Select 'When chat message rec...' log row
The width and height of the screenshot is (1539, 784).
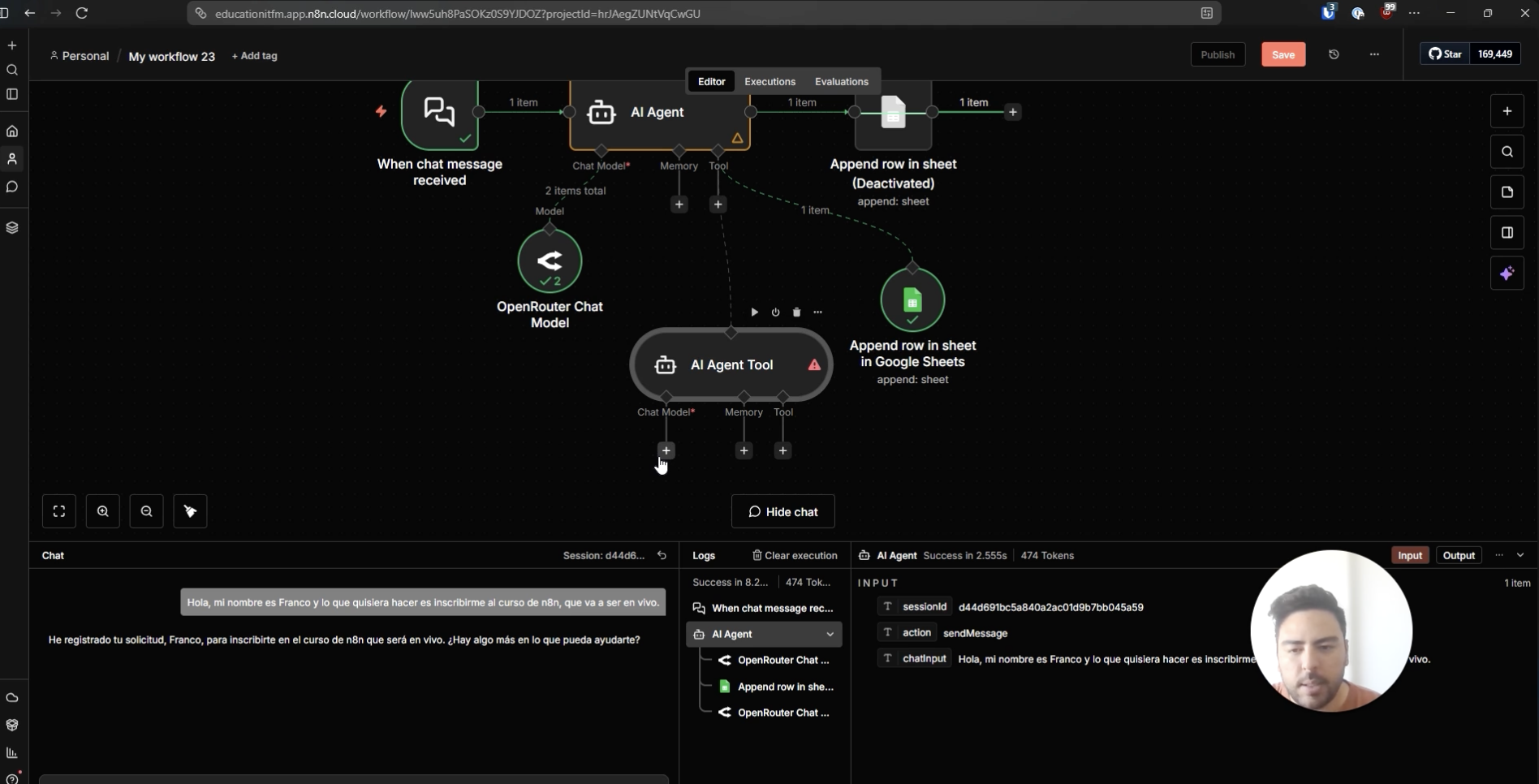[764, 608]
